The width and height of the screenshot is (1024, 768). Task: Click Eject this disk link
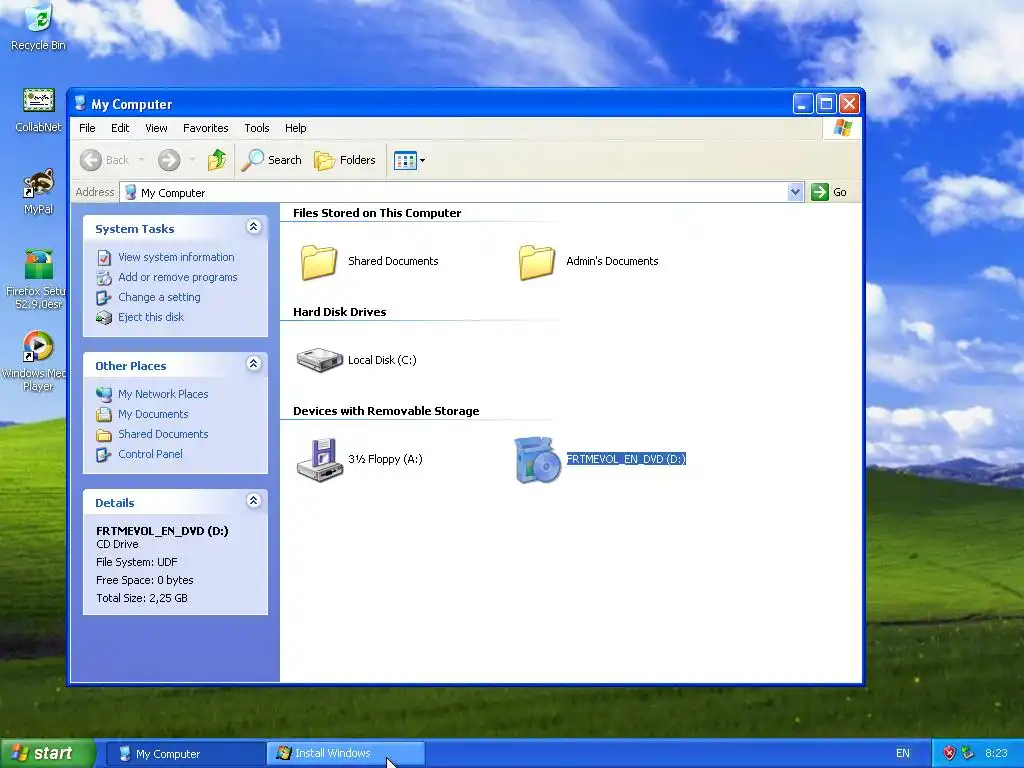(151, 317)
